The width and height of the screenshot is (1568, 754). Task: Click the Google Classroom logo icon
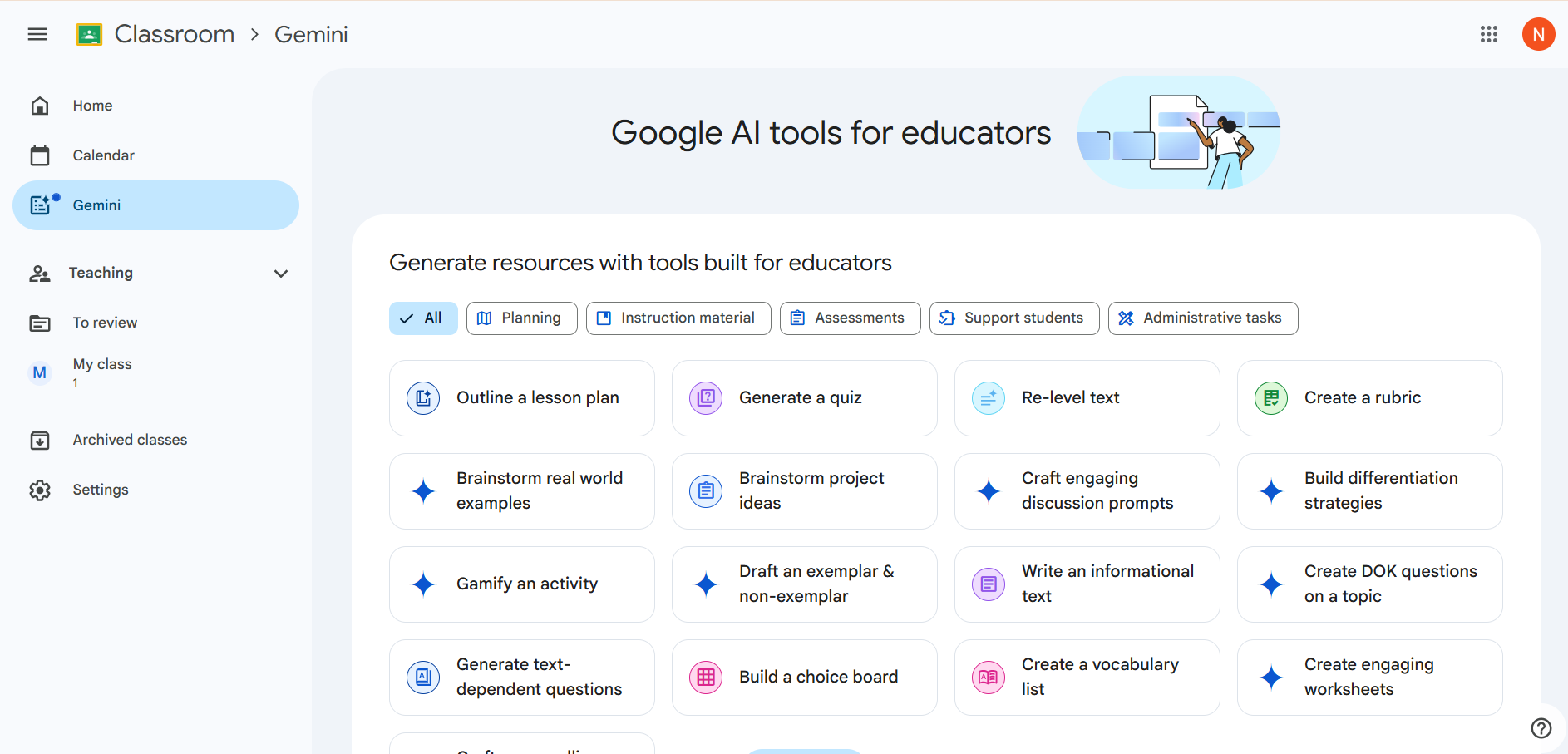pos(89,34)
